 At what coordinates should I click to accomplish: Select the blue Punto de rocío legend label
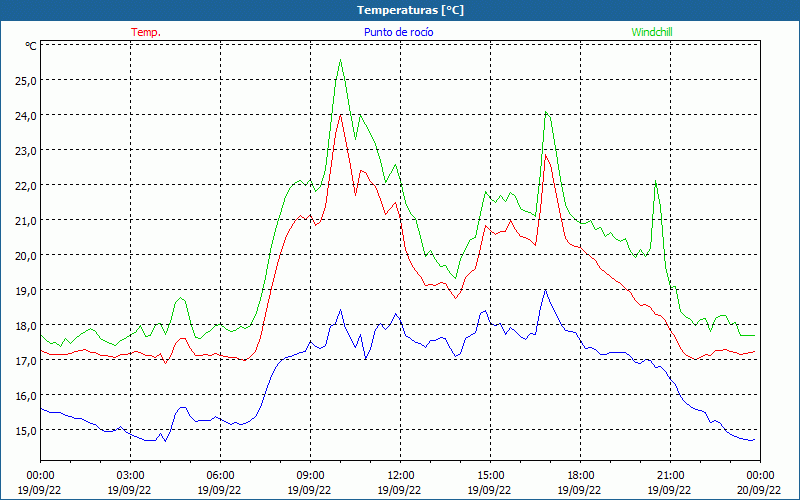tap(398, 32)
